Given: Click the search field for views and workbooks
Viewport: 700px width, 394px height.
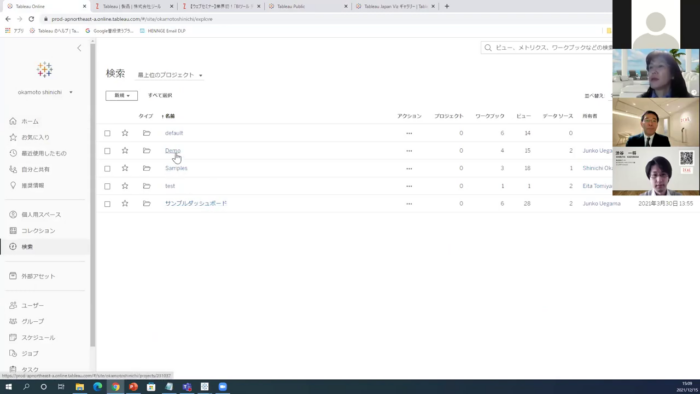Looking at the screenshot, I should coord(547,47).
